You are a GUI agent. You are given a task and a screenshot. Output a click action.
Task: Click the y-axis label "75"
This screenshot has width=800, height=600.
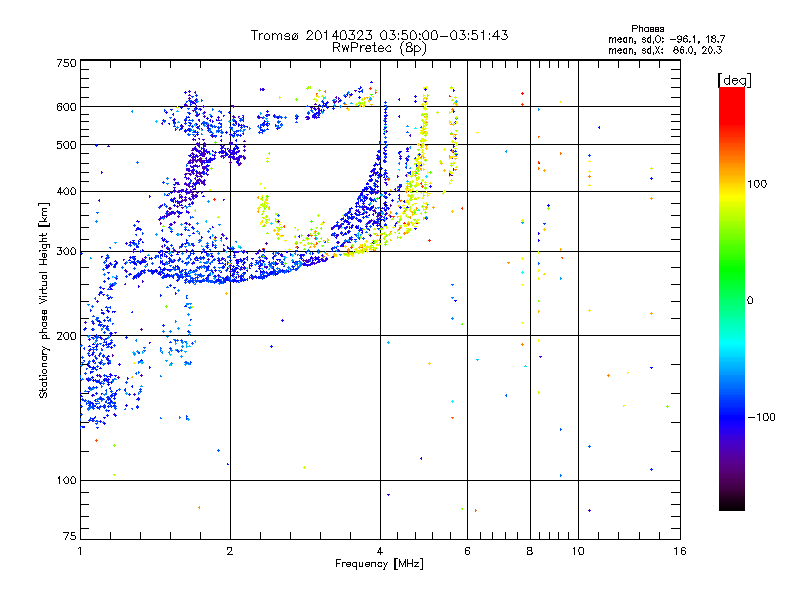pos(70,536)
